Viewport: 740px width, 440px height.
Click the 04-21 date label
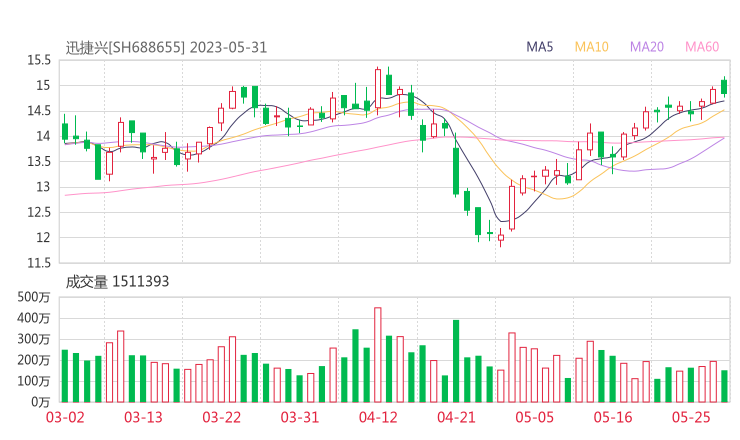pyautogui.click(x=456, y=417)
